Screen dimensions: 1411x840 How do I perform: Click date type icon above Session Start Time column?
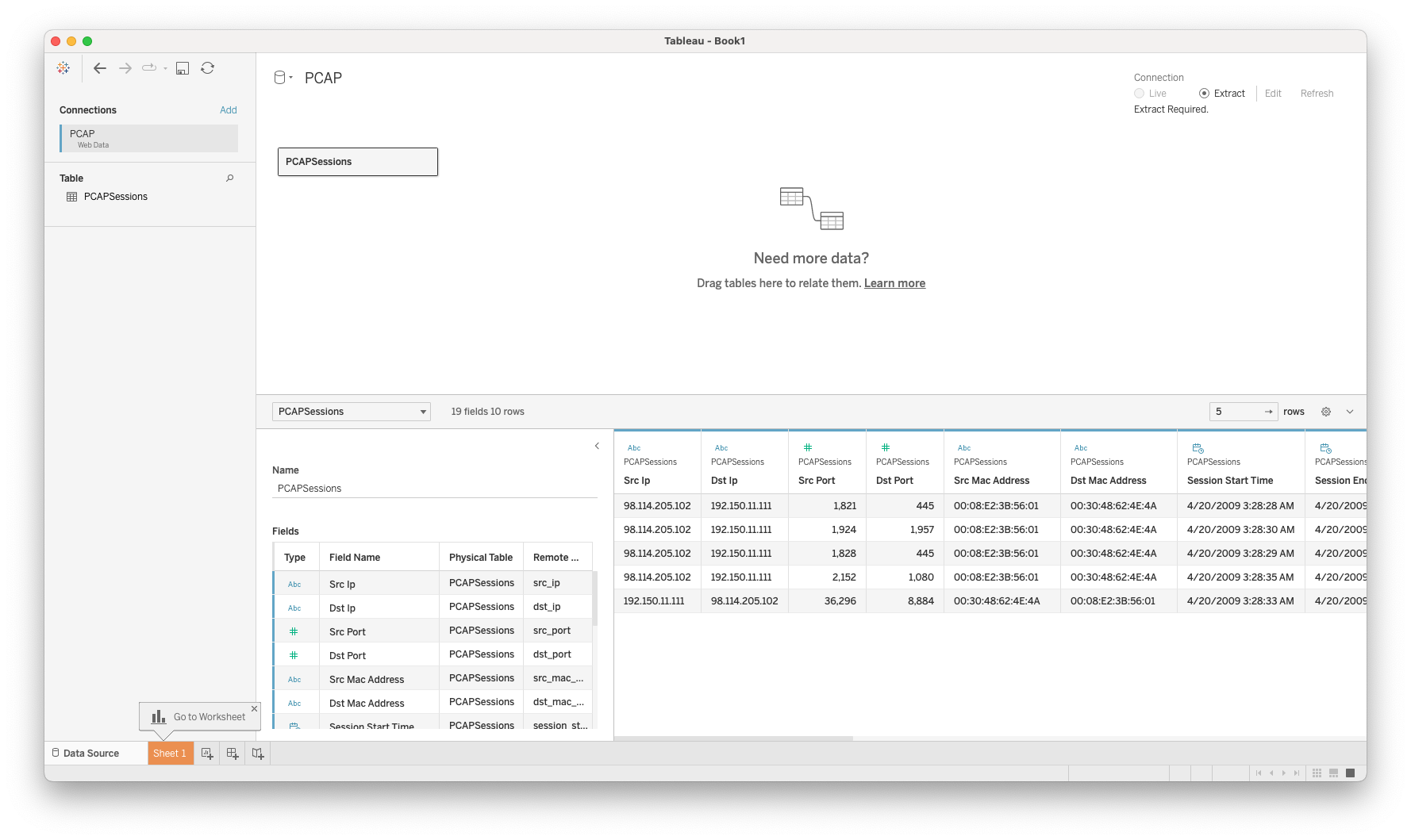1198,448
